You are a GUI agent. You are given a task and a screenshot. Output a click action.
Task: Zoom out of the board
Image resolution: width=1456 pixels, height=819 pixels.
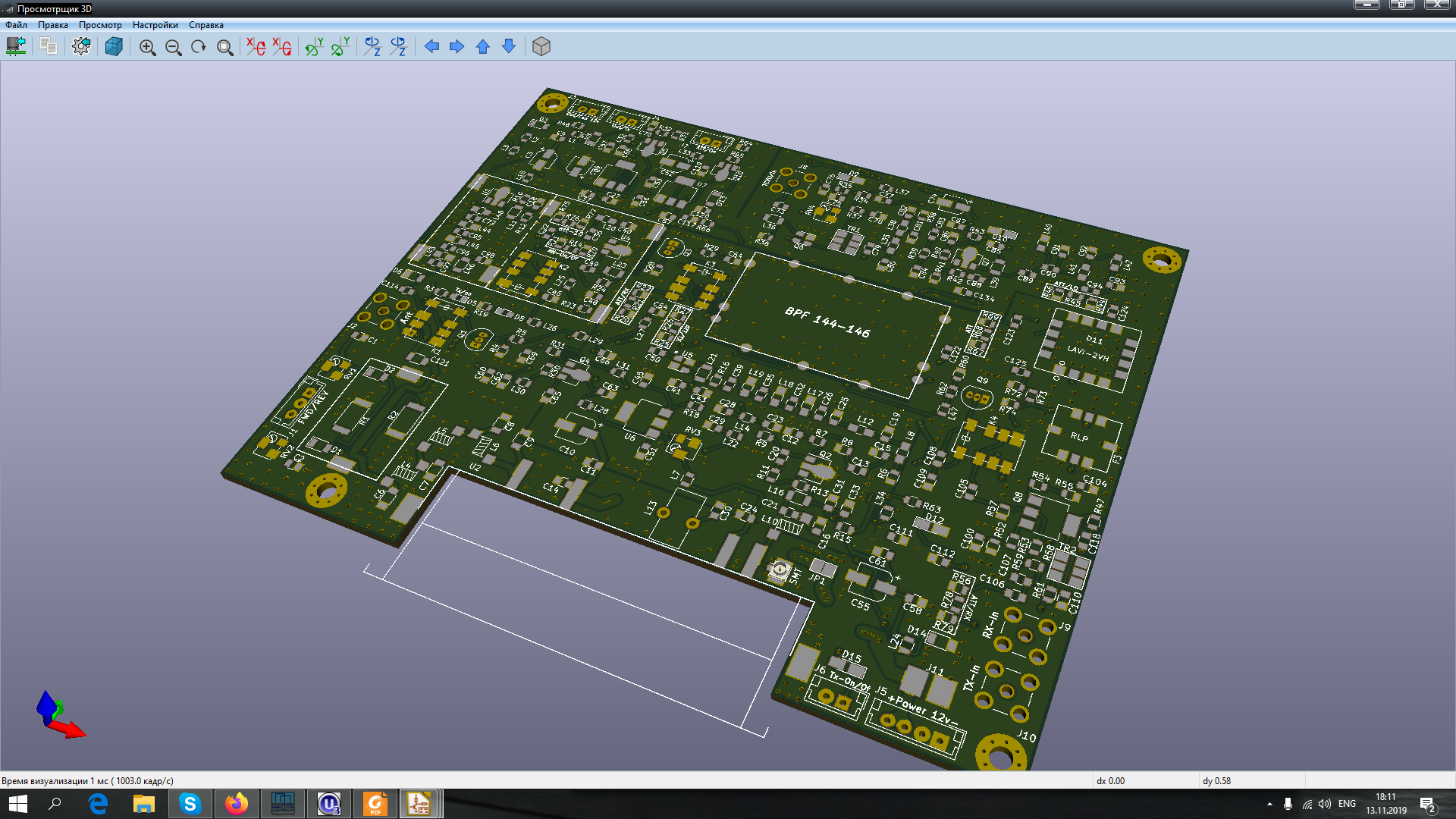[173, 47]
